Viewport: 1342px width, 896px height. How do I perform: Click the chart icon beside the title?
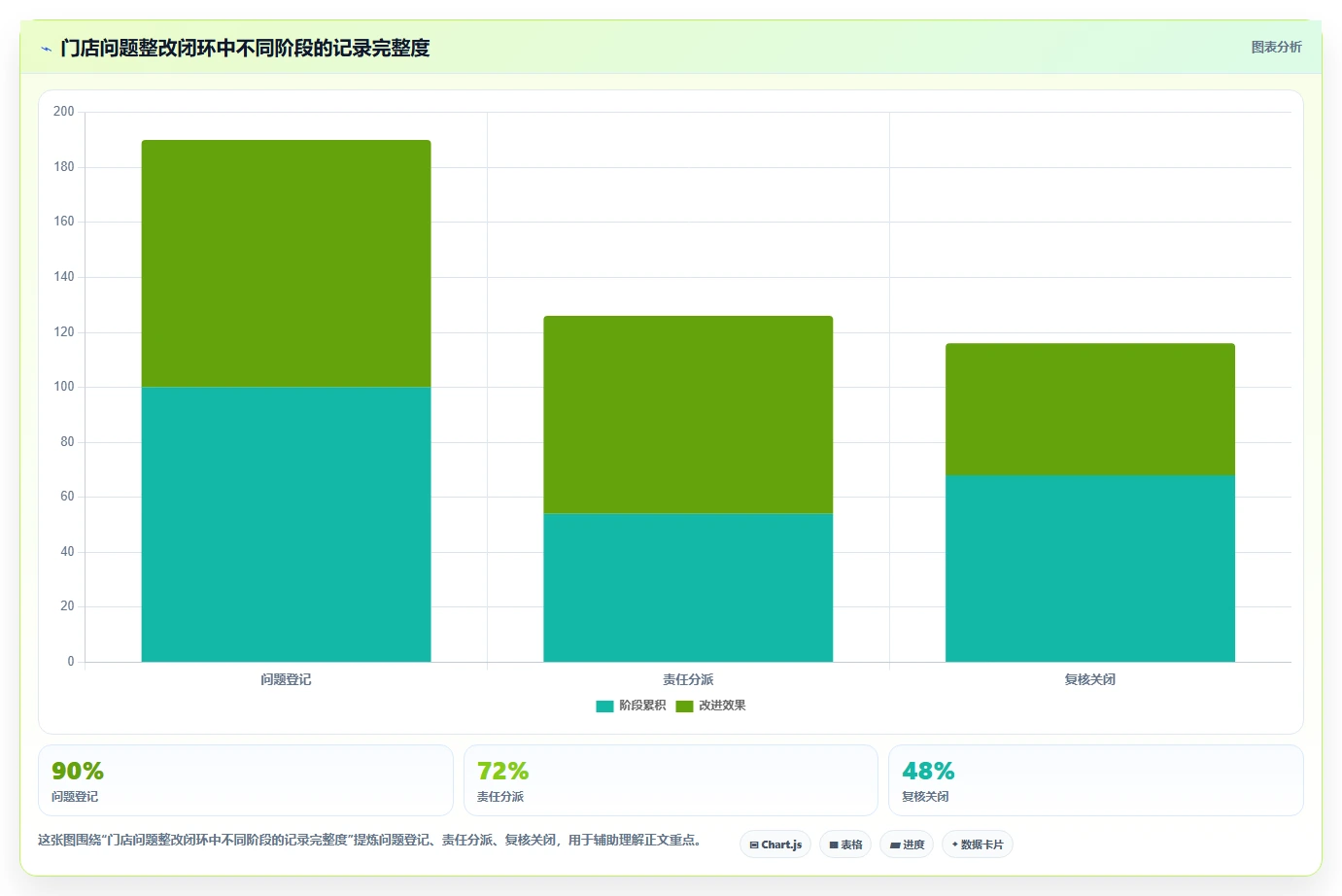coord(46,49)
